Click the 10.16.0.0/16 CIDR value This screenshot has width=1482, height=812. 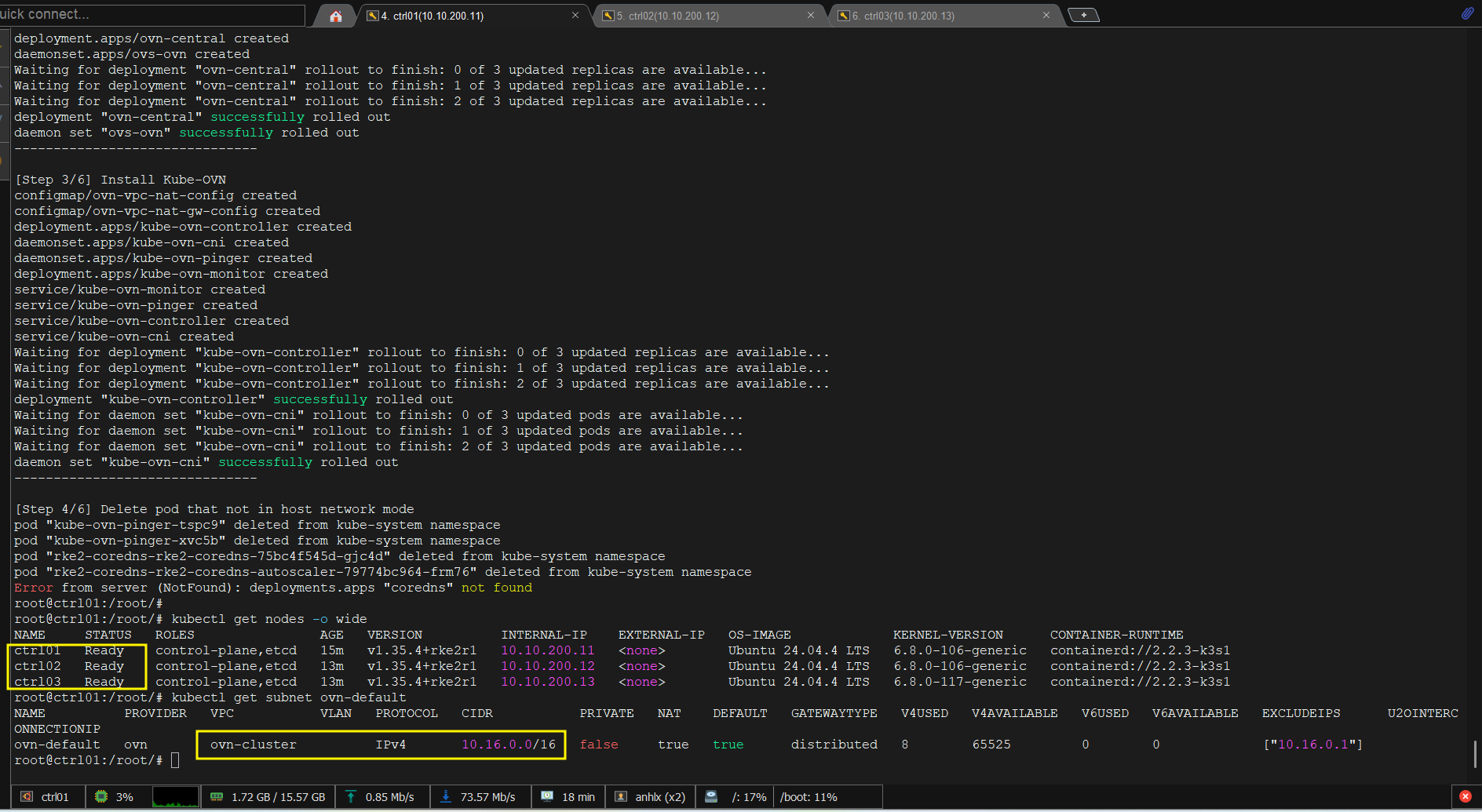[509, 745]
